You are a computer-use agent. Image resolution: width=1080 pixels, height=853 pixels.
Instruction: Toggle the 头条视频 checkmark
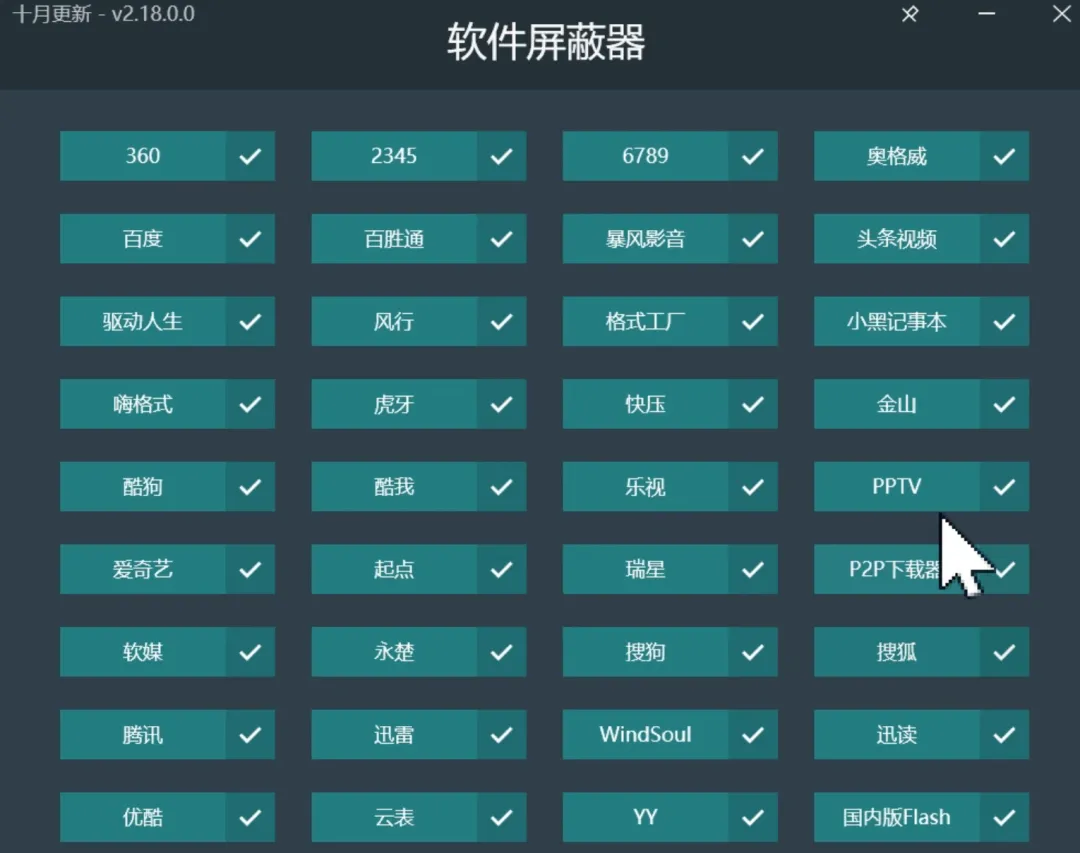click(x=1004, y=239)
